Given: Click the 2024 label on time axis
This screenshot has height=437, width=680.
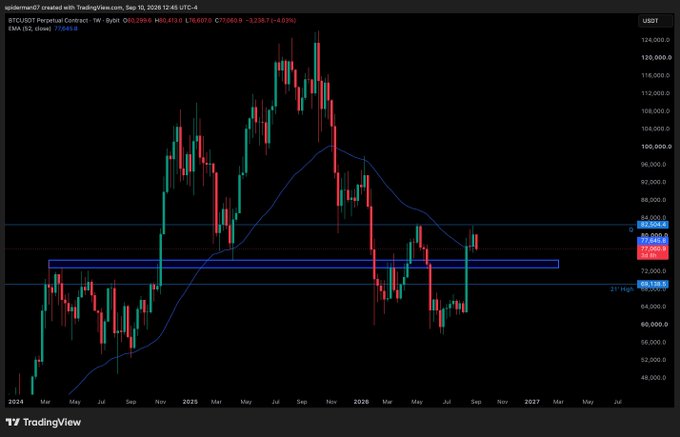Looking at the screenshot, I should pyautogui.click(x=16, y=402).
